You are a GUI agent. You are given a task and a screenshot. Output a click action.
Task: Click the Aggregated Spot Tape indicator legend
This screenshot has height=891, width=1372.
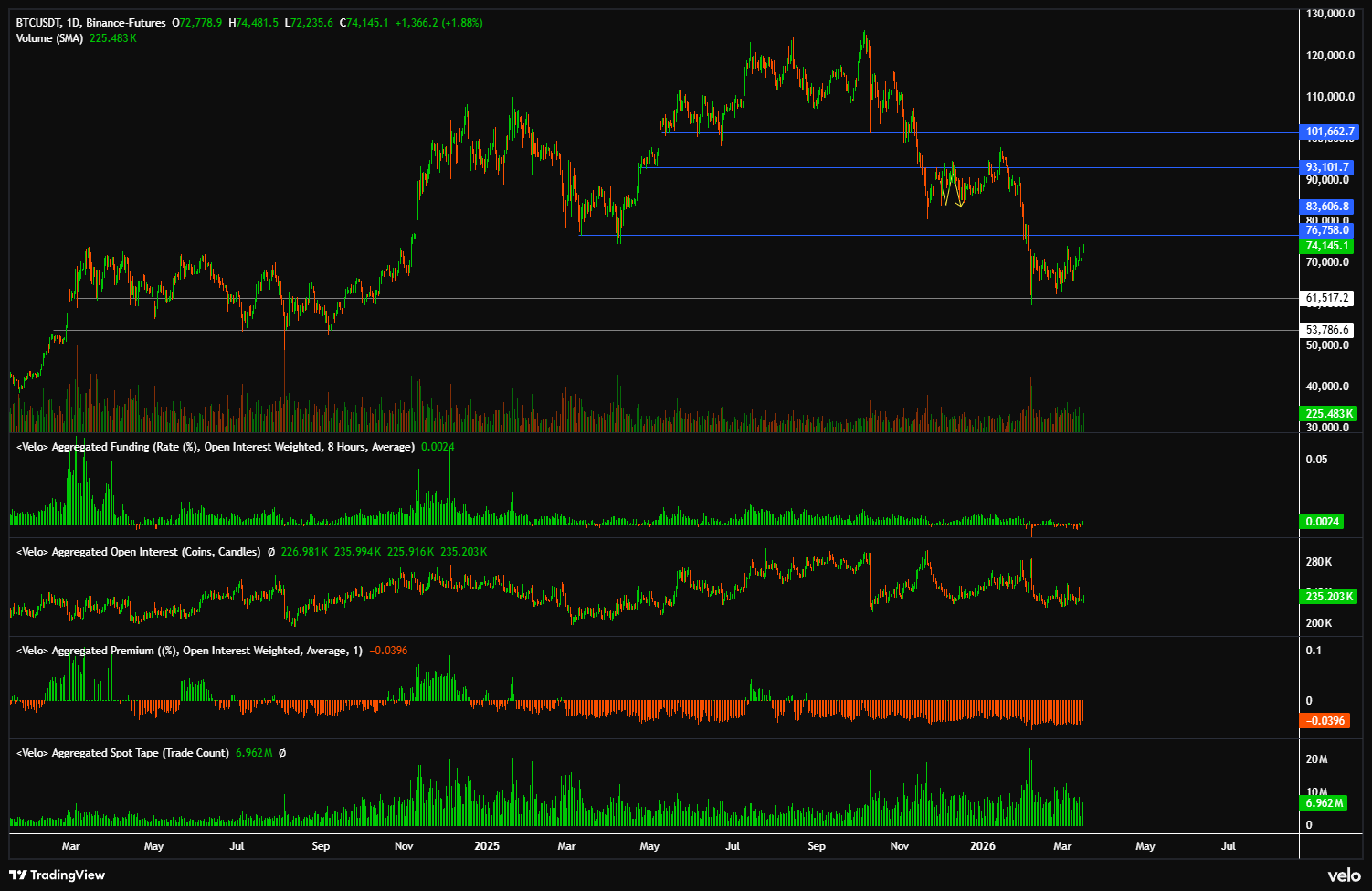pos(122,753)
